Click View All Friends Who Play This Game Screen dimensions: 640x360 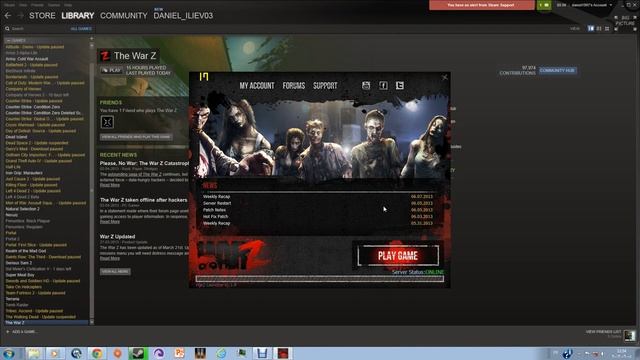point(136,137)
